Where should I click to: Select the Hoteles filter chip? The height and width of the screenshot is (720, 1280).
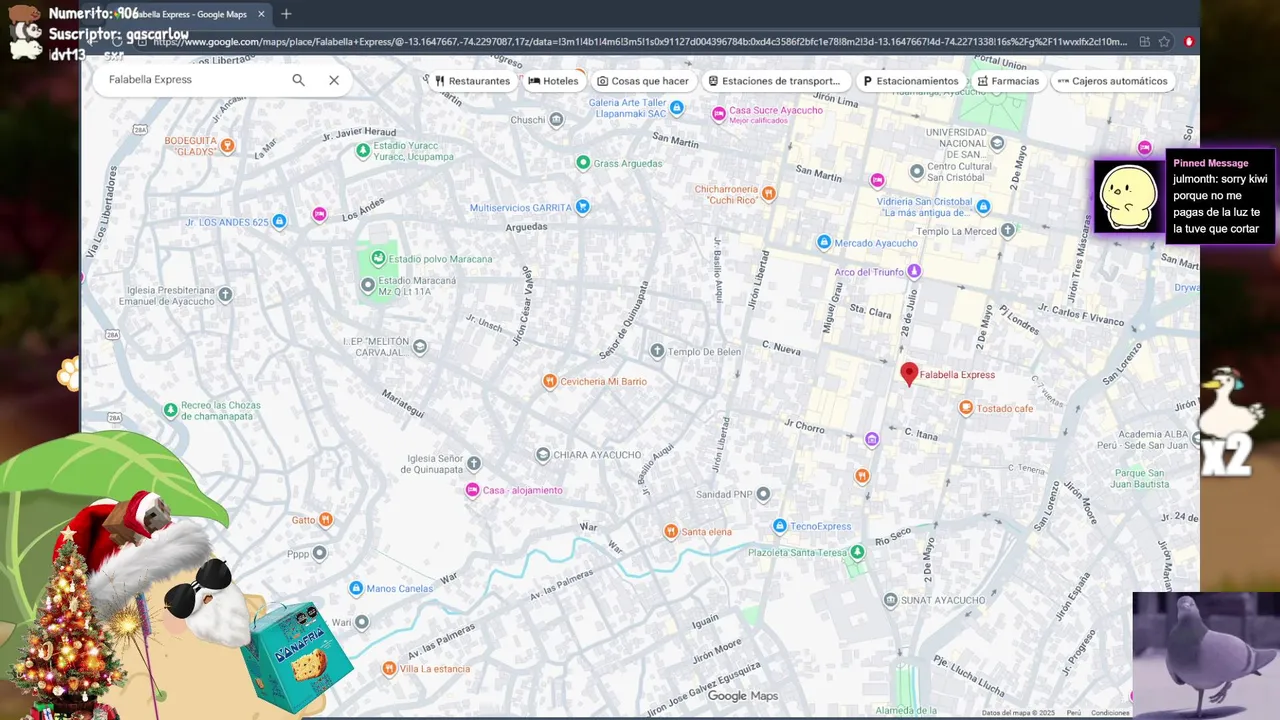pyautogui.click(x=553, y=81)
